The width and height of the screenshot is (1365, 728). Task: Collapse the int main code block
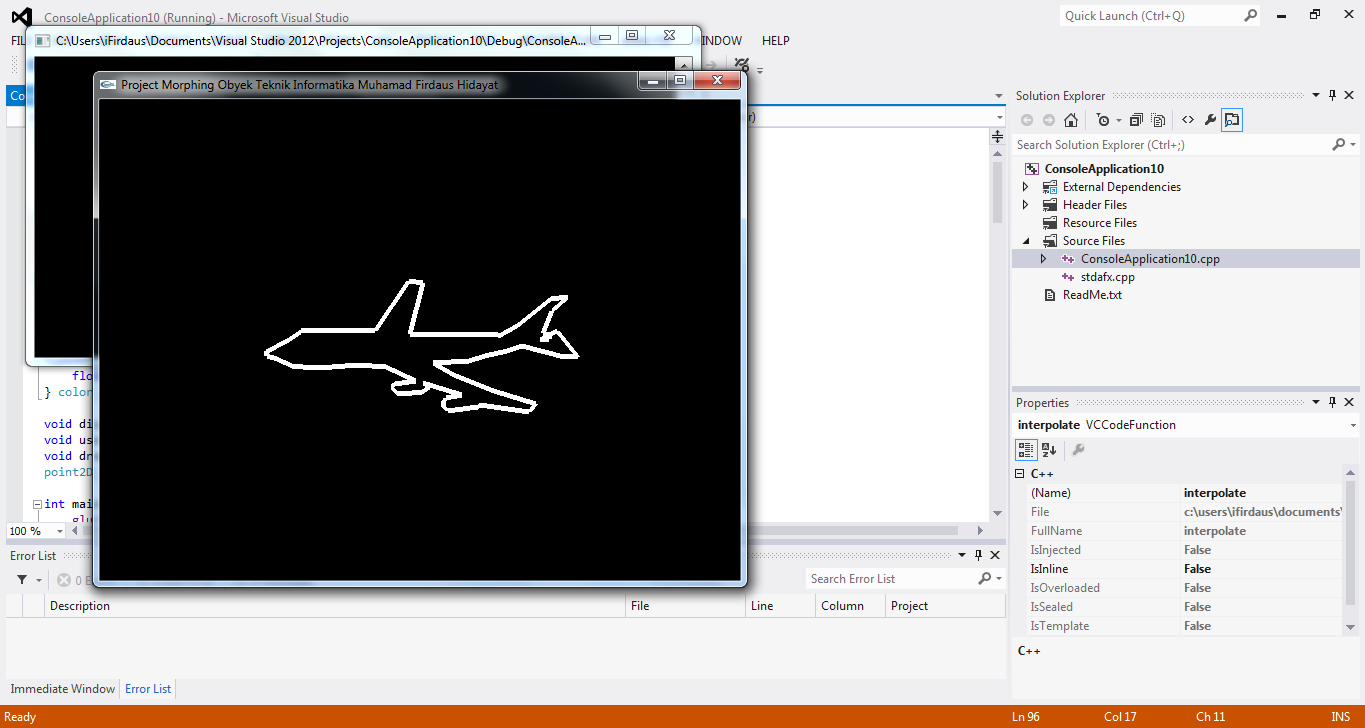36,505
